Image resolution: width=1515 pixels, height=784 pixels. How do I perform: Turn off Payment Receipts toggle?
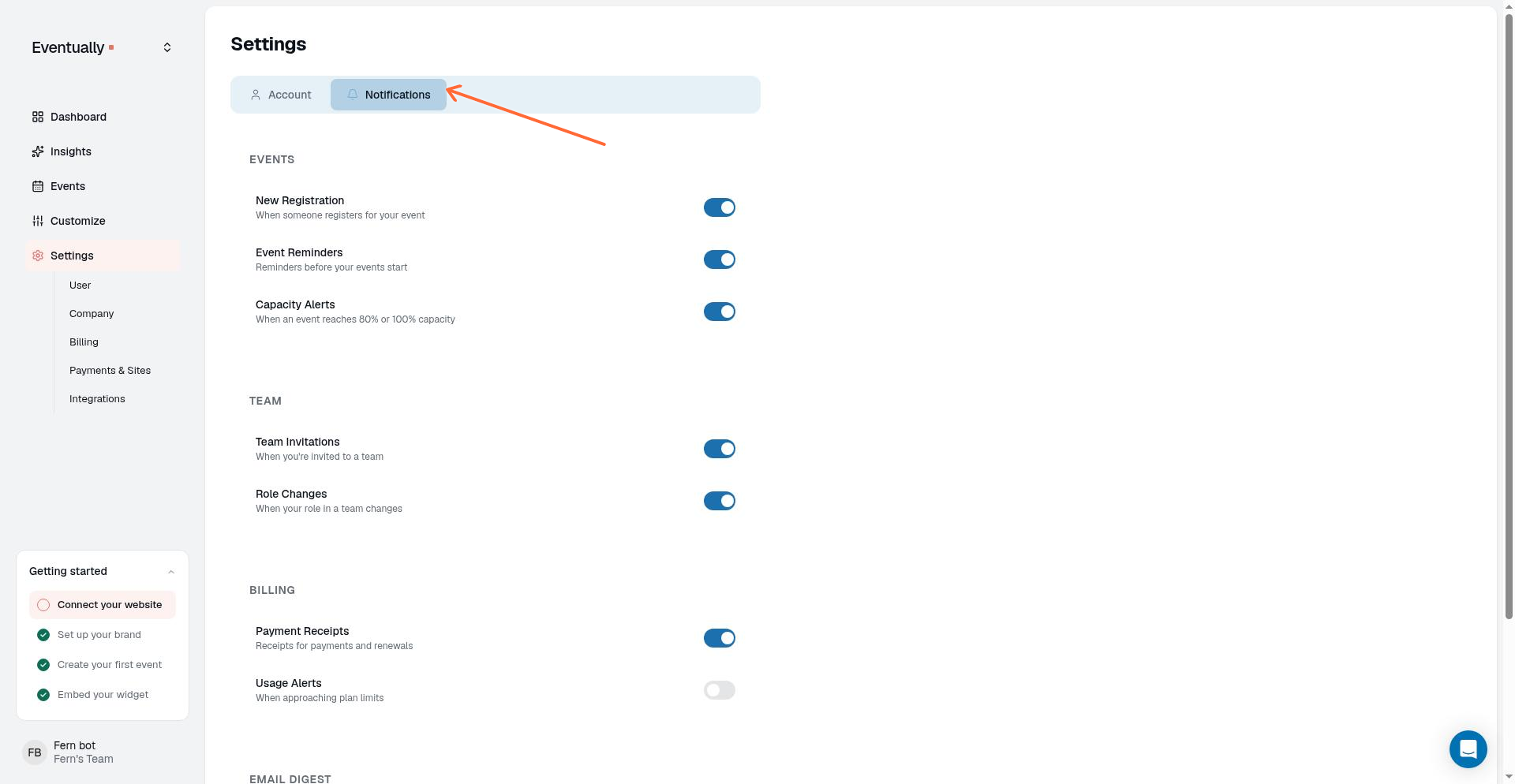click(x=720, y=638)
